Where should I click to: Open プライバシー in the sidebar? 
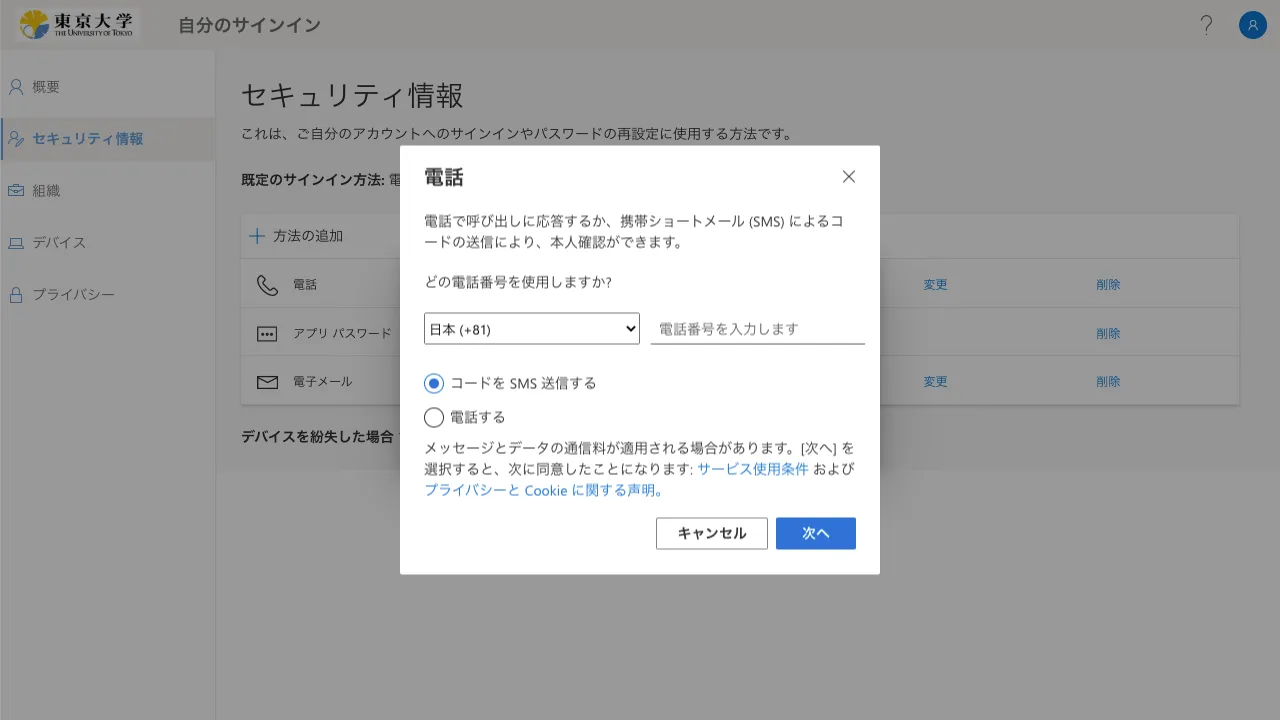(72, 295)
